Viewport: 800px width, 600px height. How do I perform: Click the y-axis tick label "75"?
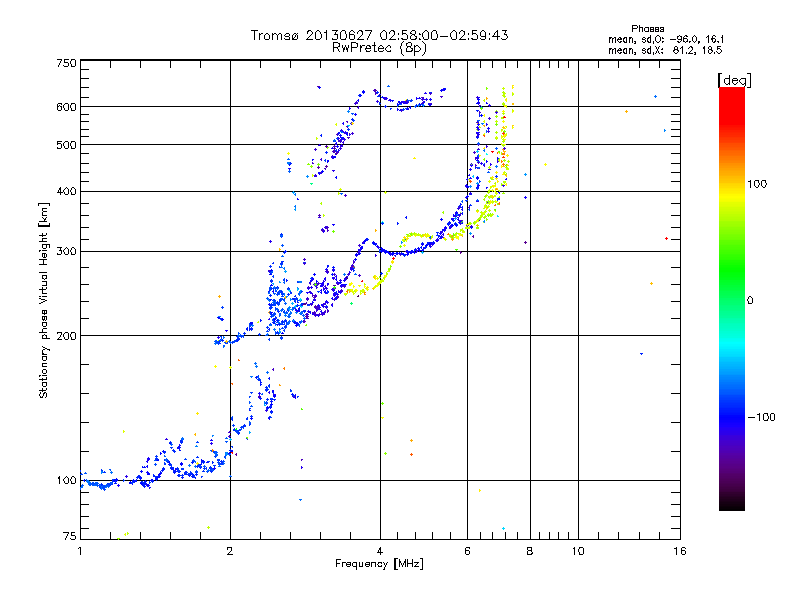tap(70, 536)
